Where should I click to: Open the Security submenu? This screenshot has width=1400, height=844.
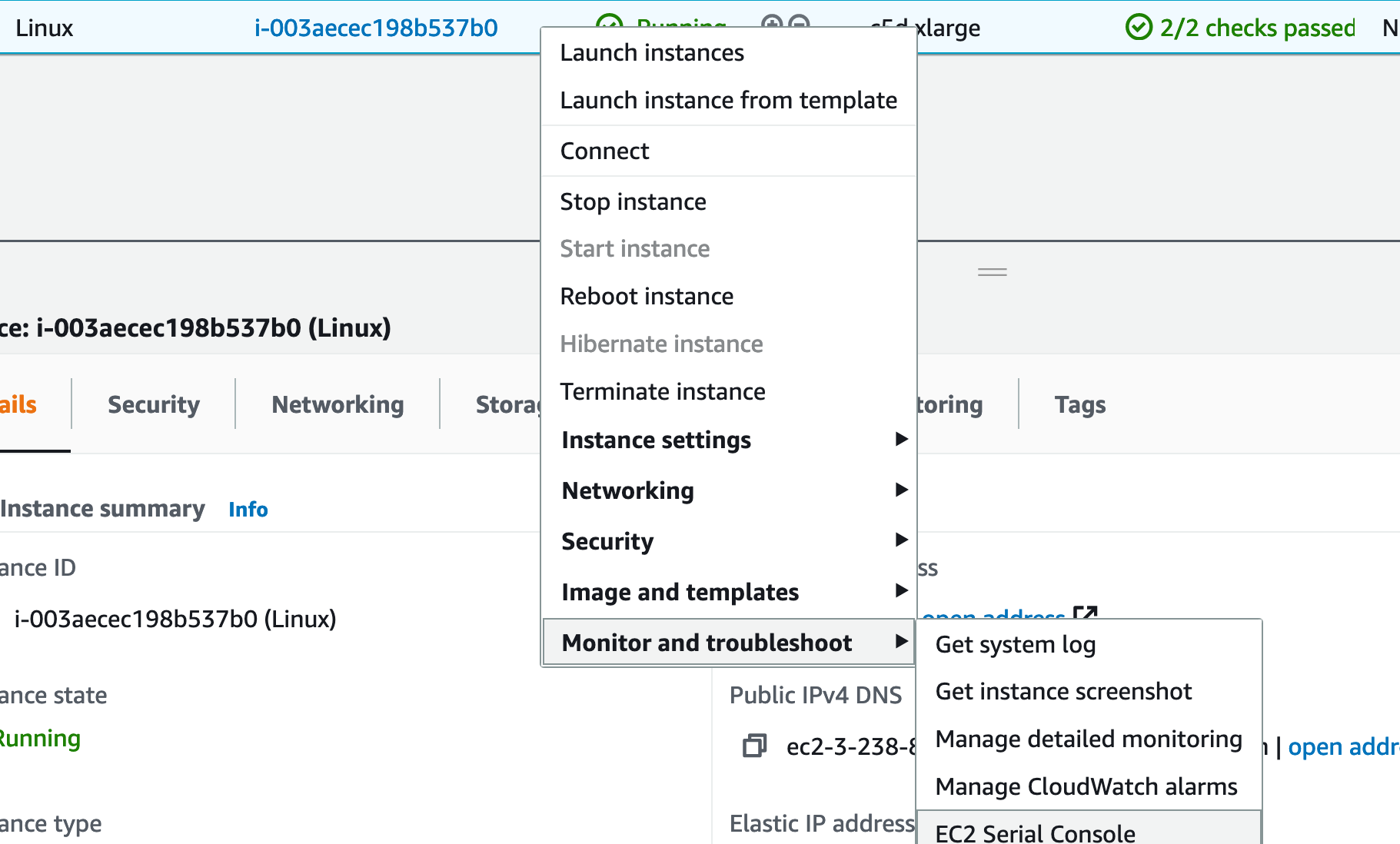pyautogui.click(x=900, y=540)
